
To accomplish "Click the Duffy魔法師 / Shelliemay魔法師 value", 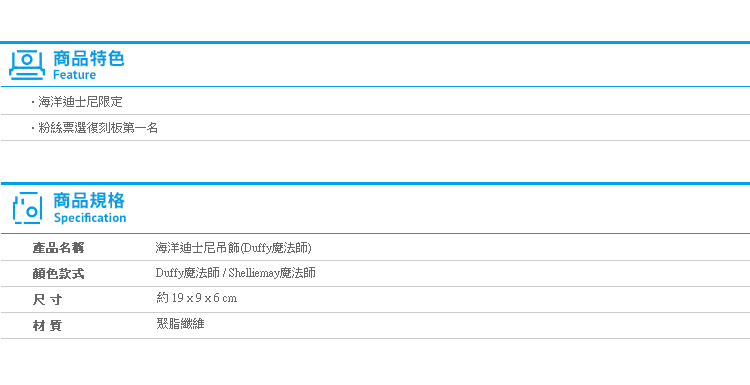I will coord(236,273).
